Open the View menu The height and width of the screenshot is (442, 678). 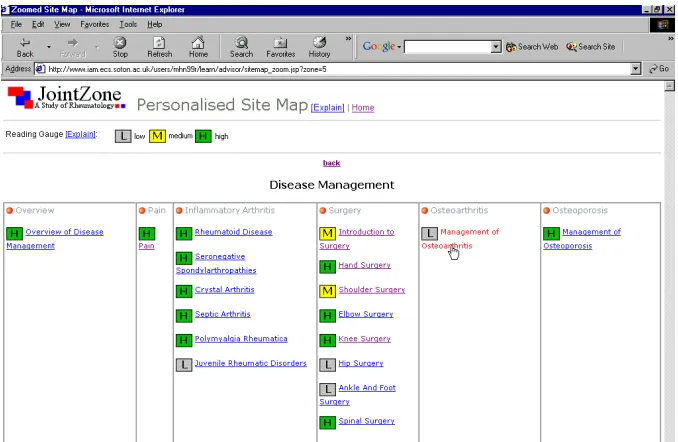tap(62, 24)
